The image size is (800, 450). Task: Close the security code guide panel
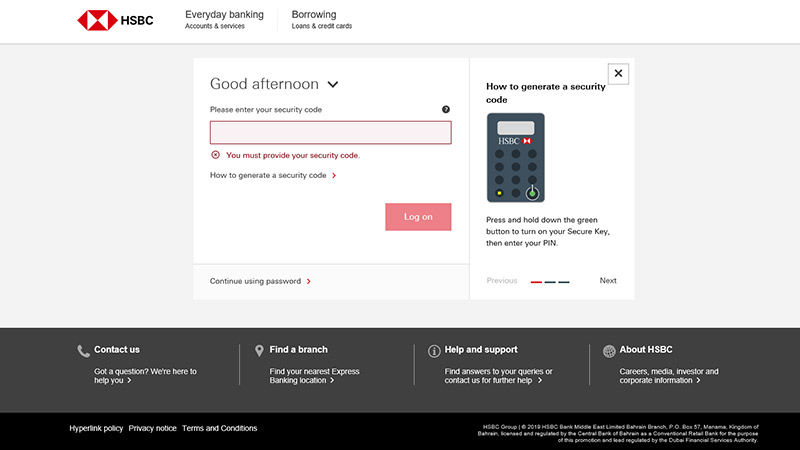618,73
